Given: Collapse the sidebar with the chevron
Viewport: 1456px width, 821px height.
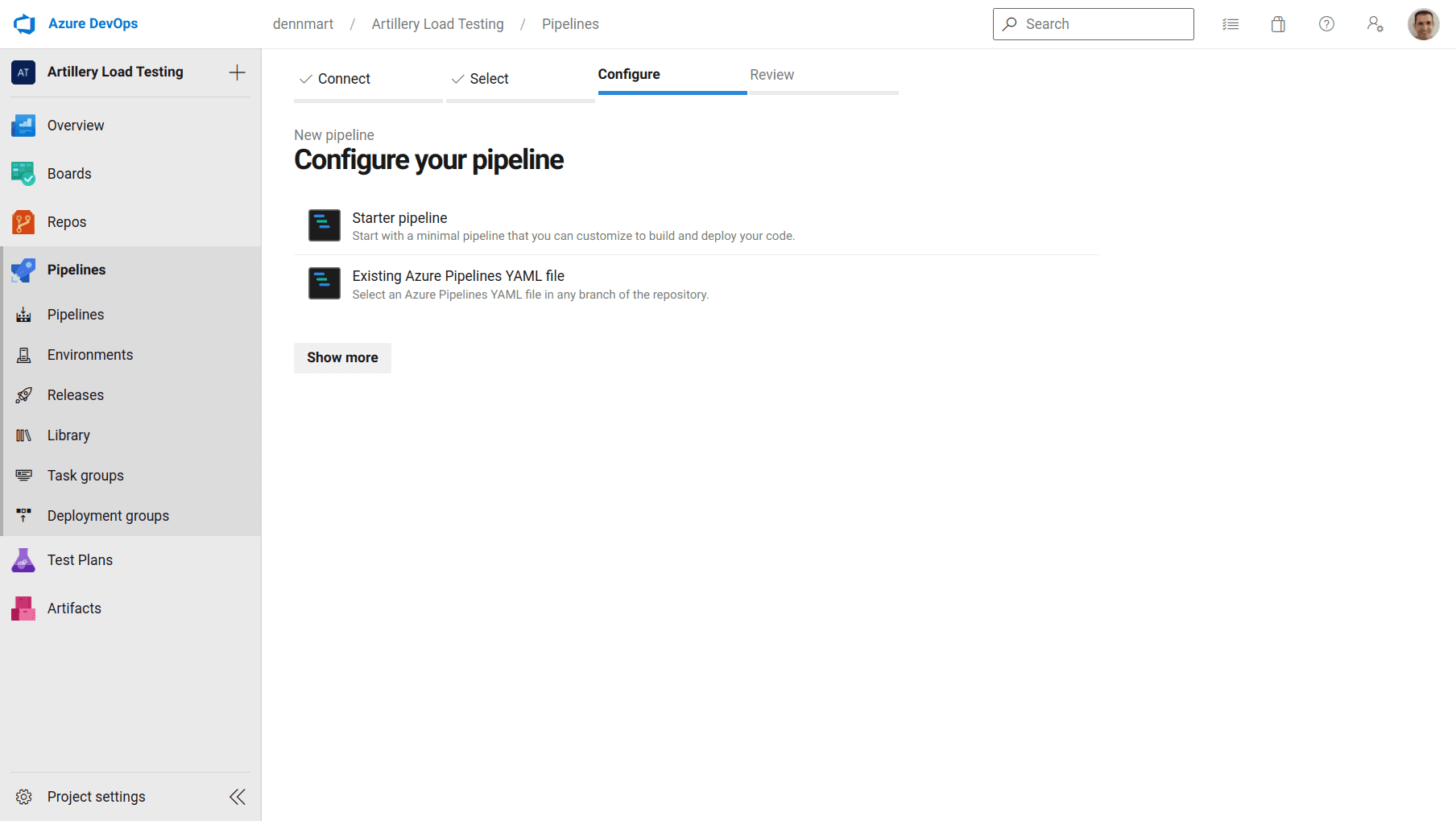Looking at the screenshot, I should point(237,796).
